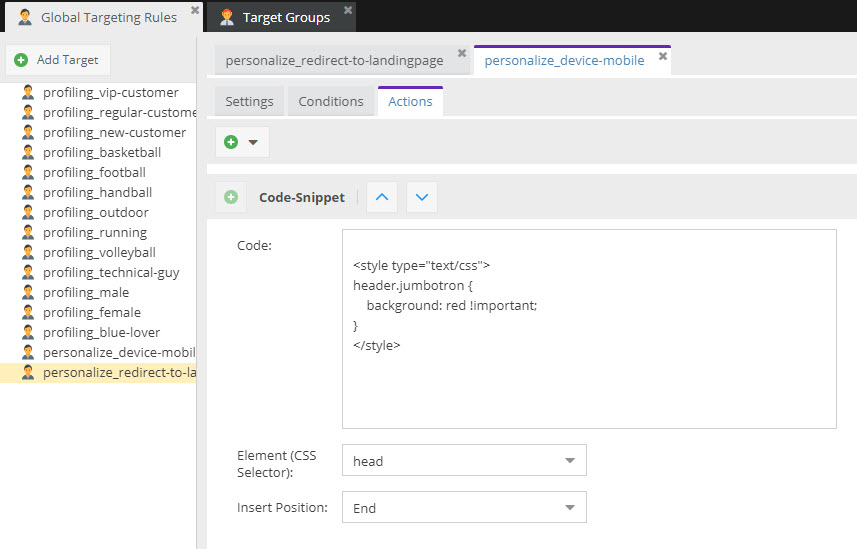This screenshot has width=857, height=549.
Task: Expand the Element CSS Selector dropdown
Action: click(x=569, y=461)
